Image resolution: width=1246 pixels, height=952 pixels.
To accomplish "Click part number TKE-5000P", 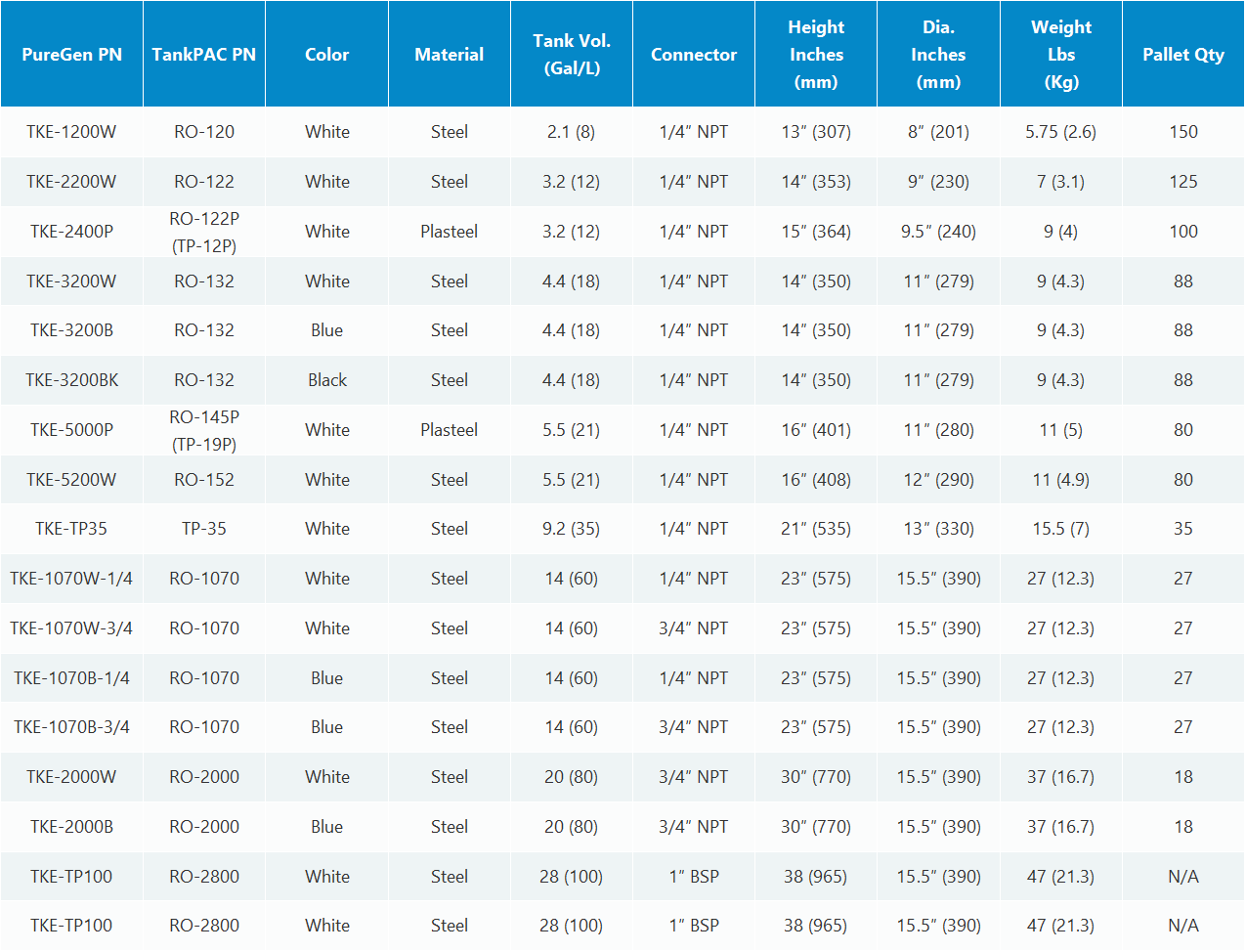I will coord(71,430).
